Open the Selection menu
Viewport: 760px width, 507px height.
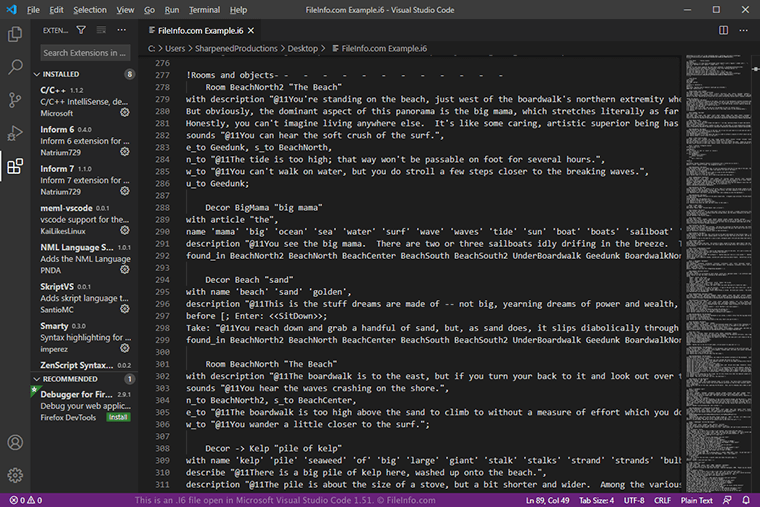pyautogui.click(x=89, y=9)
